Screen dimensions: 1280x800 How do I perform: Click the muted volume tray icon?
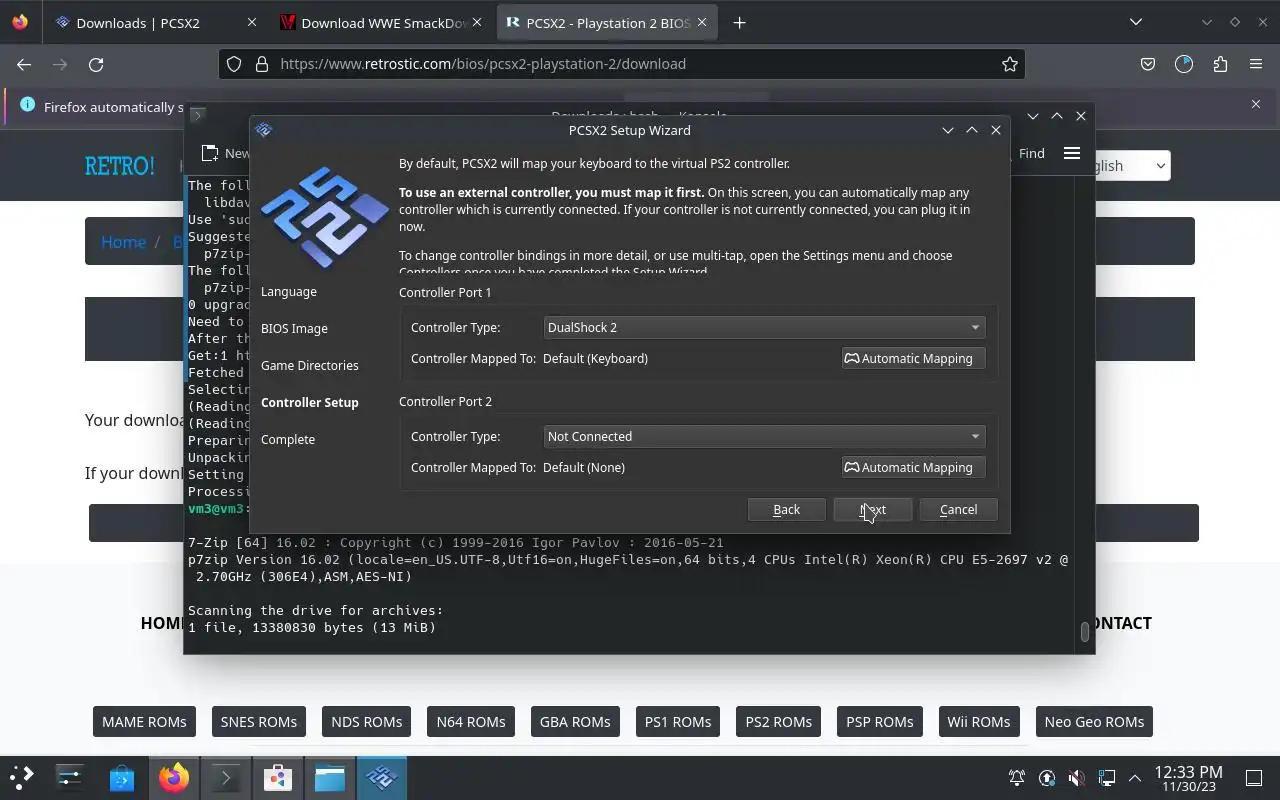pyautogui.click(x=1076, y=778)
